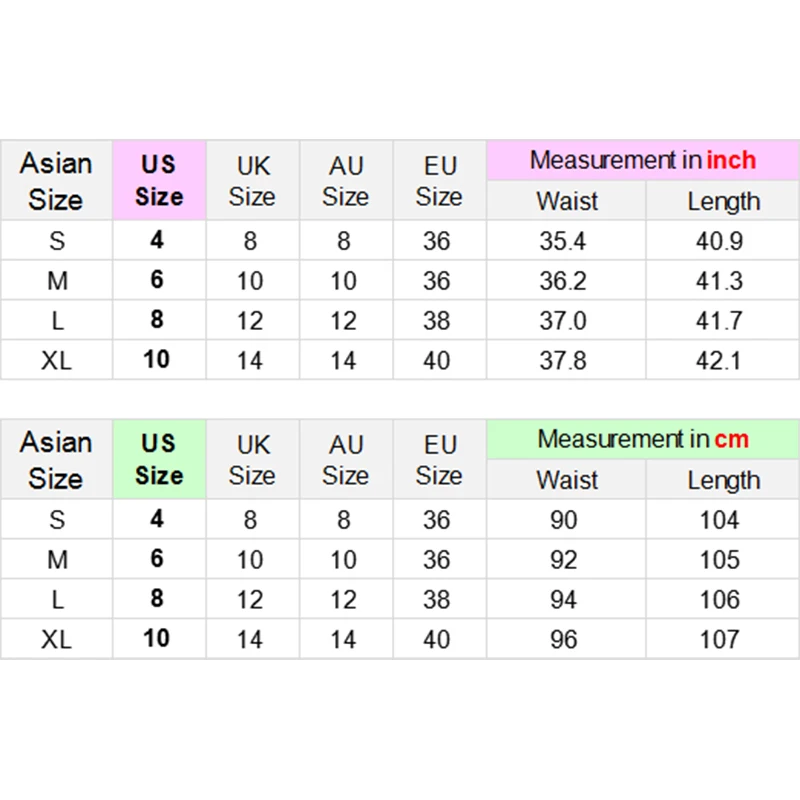
Task: Select the 107 length cell
Action: 720,639
